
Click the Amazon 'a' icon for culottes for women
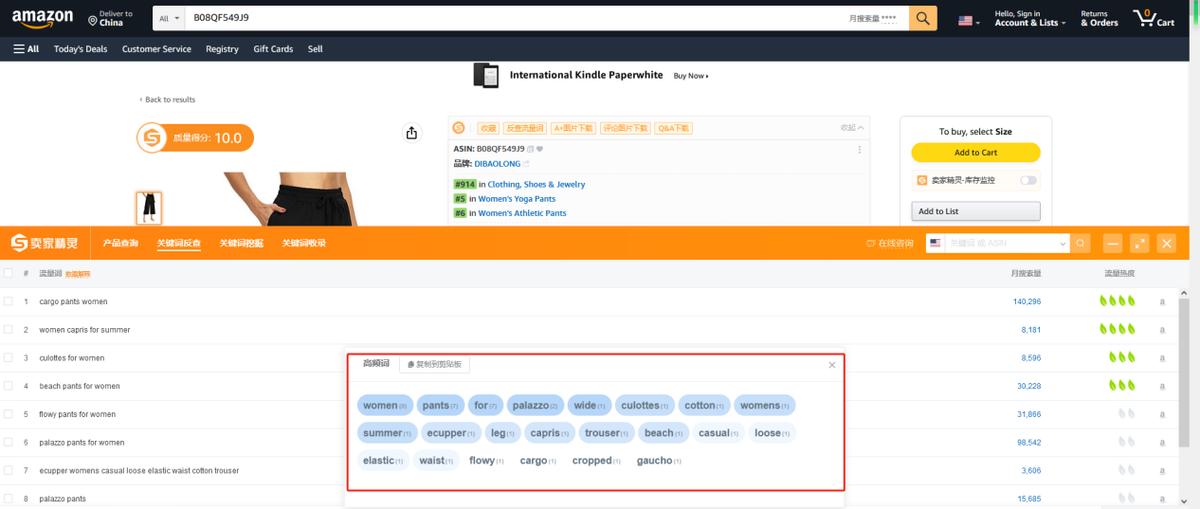(x=1162, y=358)
